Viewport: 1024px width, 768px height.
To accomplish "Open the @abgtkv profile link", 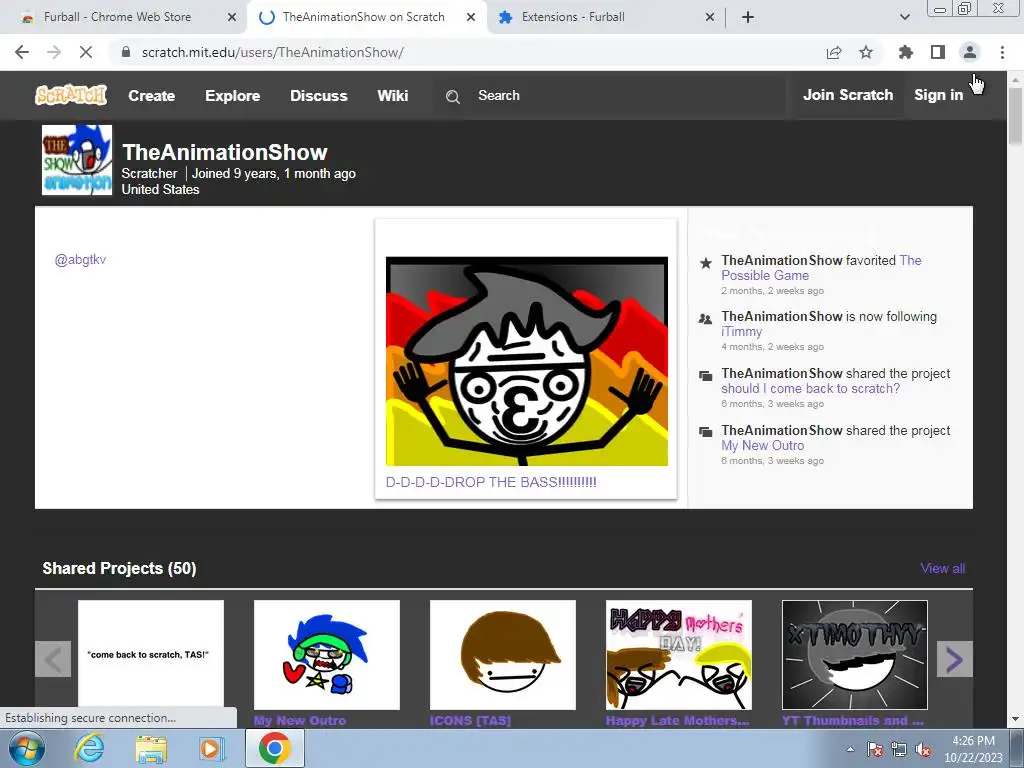I will (x=80, y=259).
